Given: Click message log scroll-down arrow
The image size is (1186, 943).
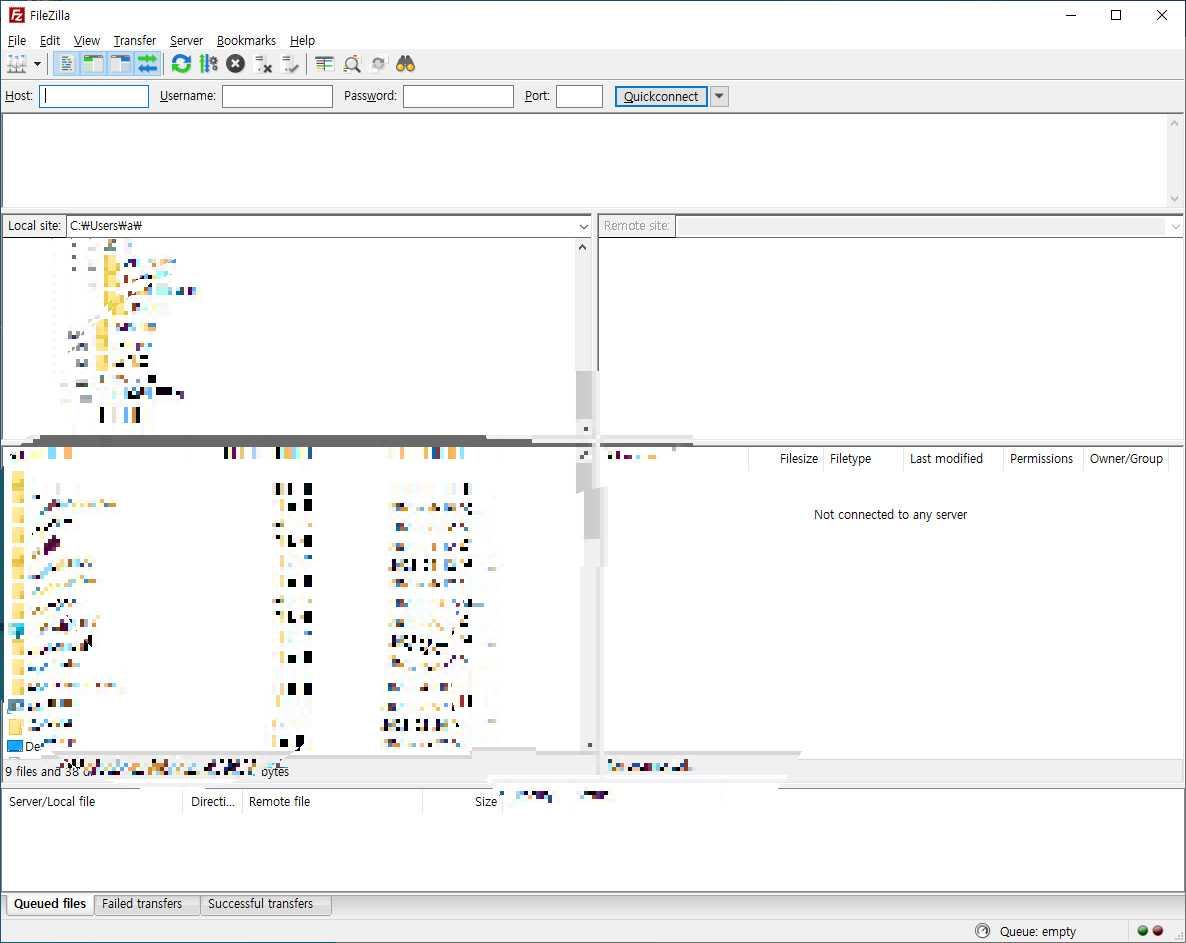Looking at the screenshot, I should pyautogui.click(x=1175, y=199).
